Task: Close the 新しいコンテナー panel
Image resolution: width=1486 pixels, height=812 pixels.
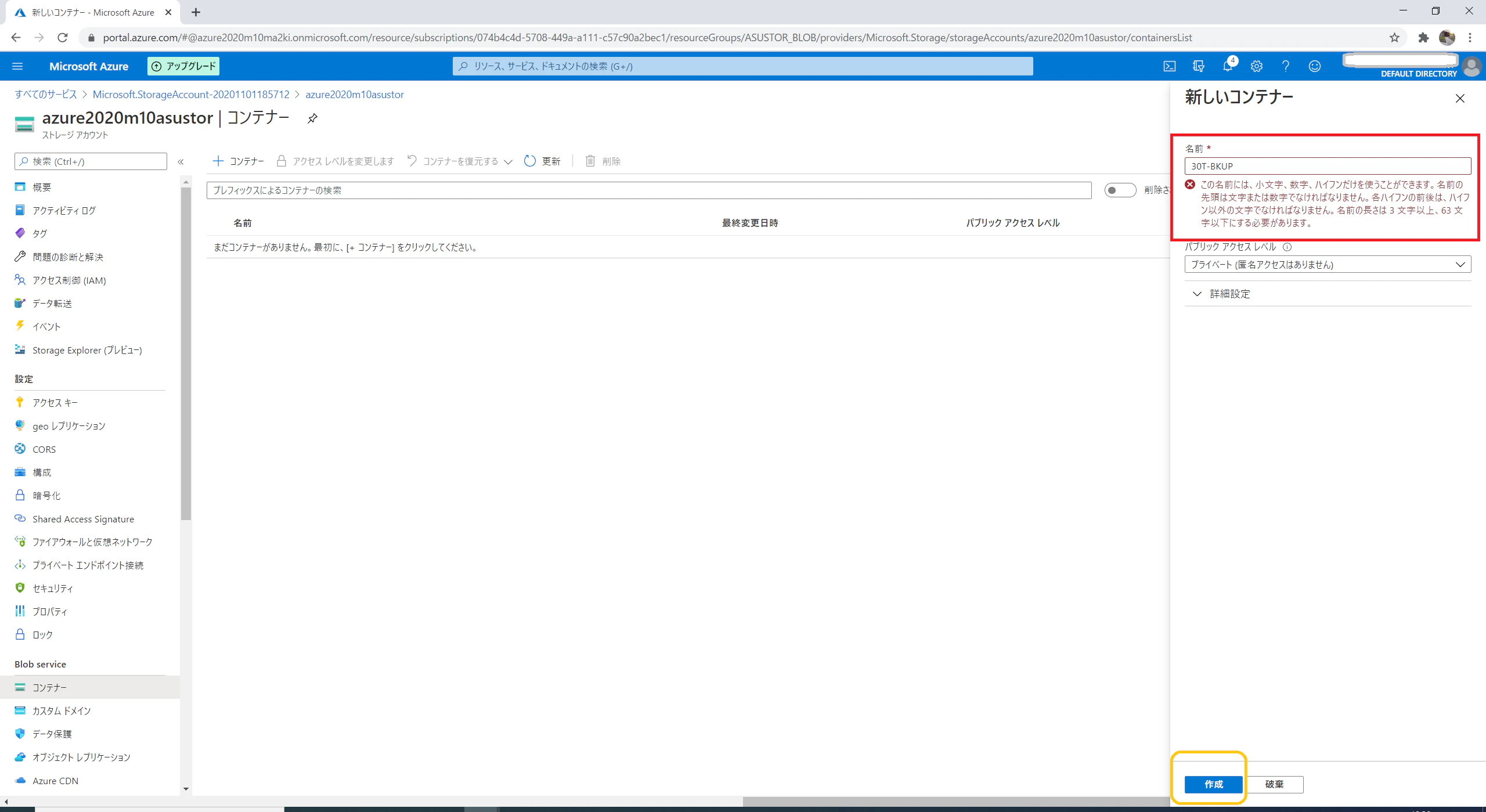Action: coord(1460,99)
